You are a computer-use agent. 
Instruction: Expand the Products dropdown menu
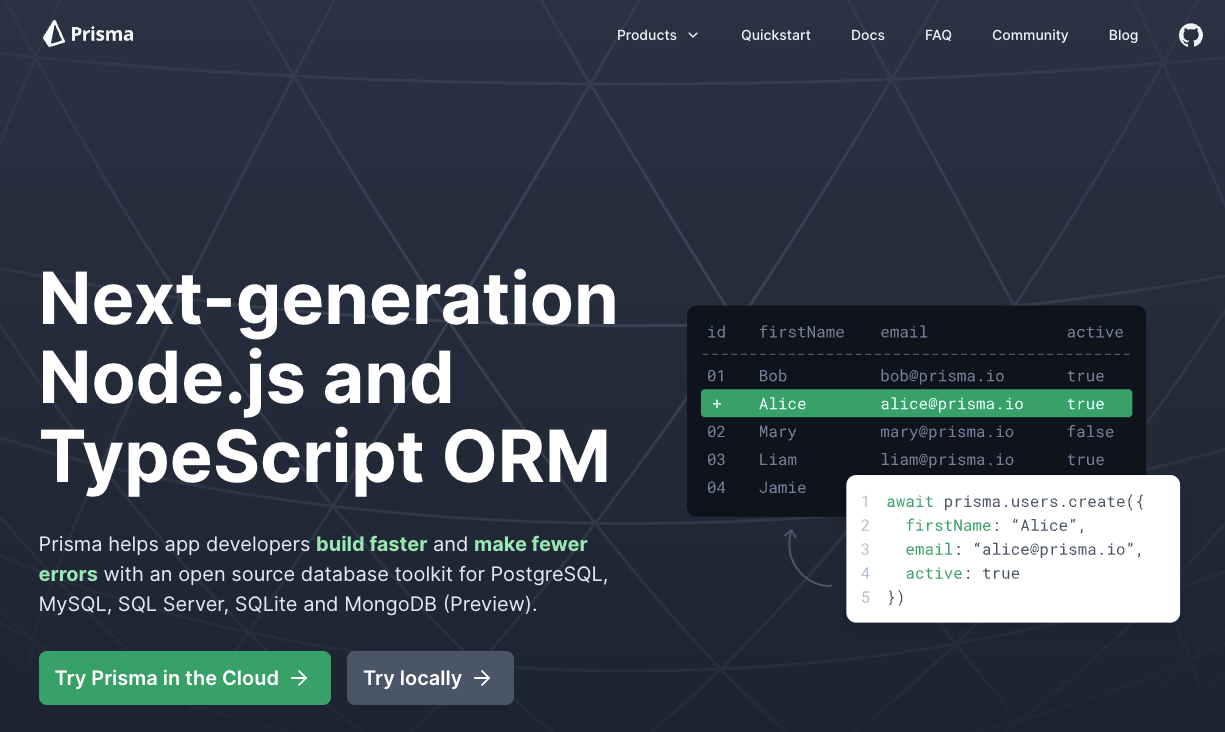[x=657, y=35]
